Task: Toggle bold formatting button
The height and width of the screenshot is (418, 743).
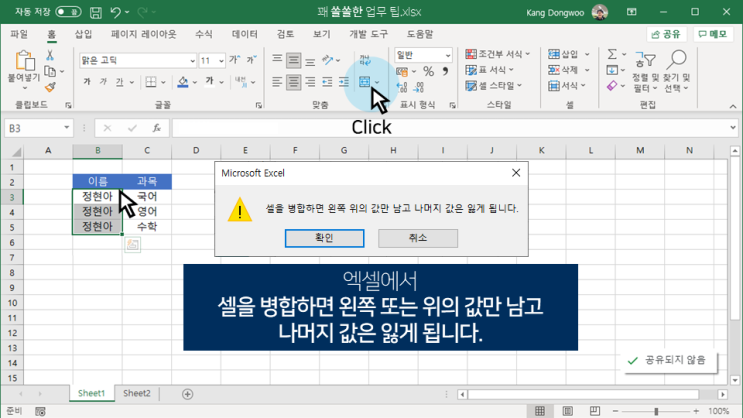Action: [87, 82]
